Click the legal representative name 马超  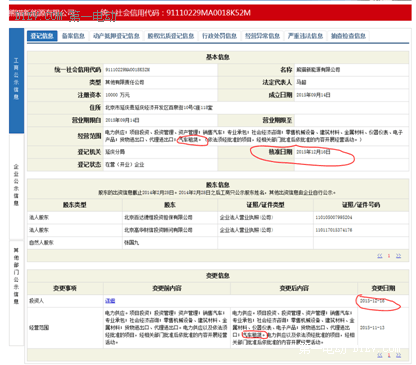[301, 82]
